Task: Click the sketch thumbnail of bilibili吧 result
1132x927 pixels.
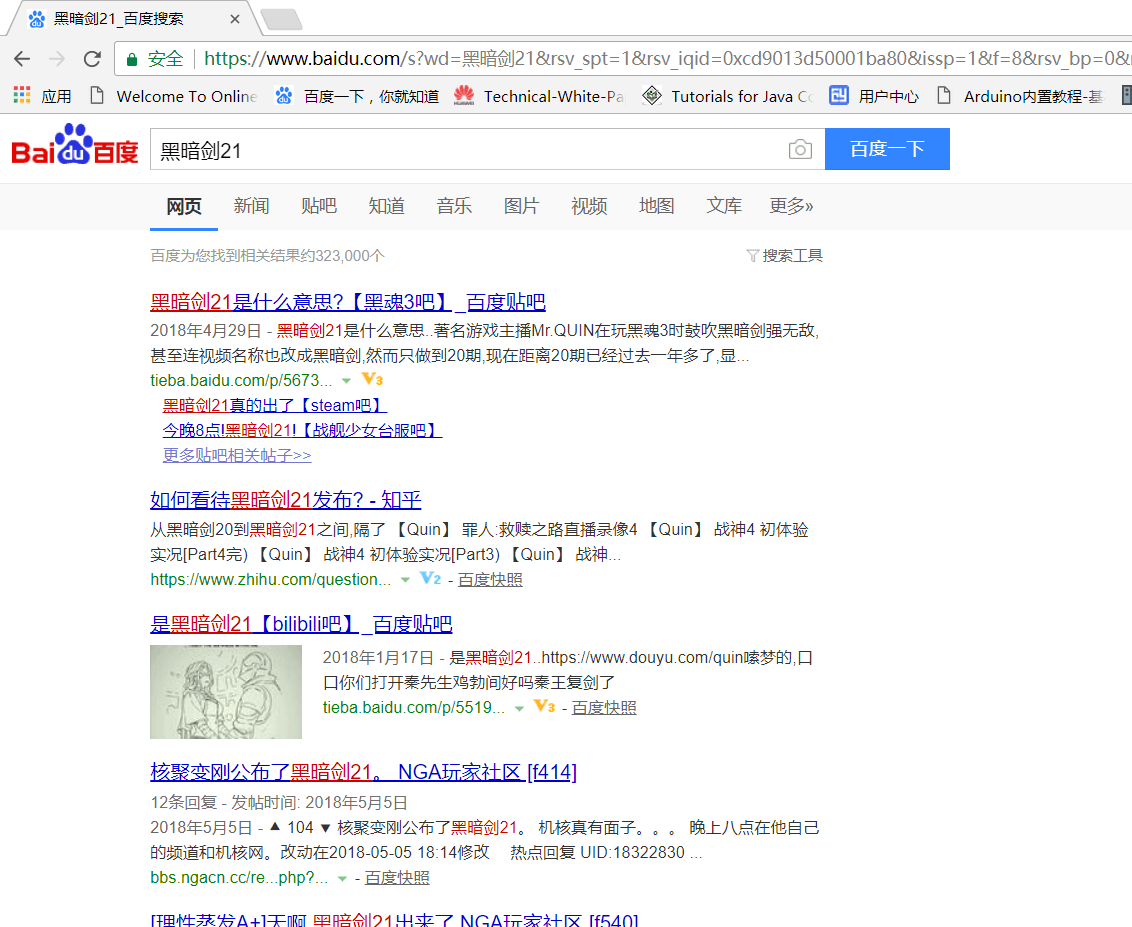Action: point(226,692)
